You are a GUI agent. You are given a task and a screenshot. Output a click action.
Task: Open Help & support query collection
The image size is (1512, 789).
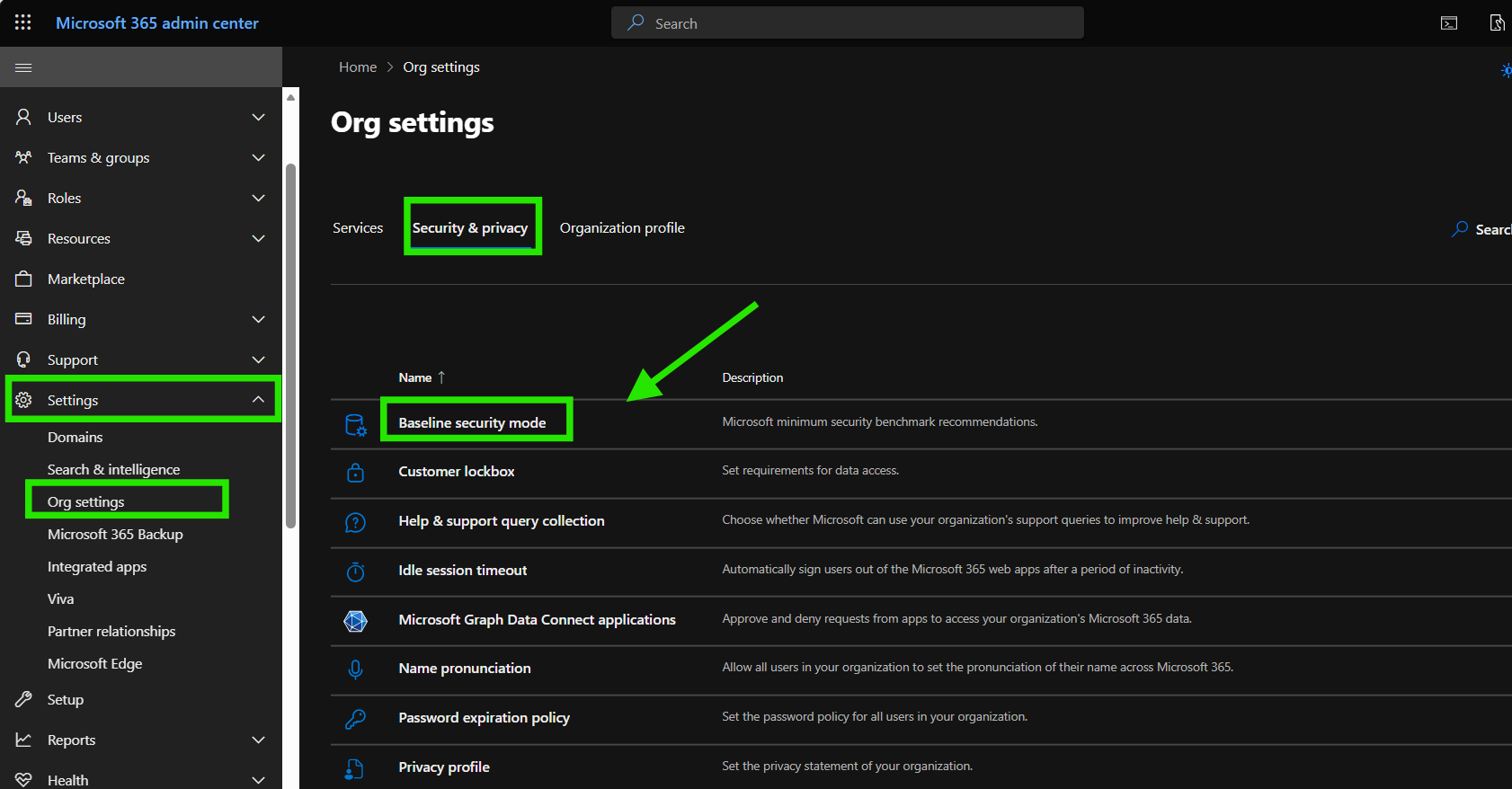coord(502,520)
